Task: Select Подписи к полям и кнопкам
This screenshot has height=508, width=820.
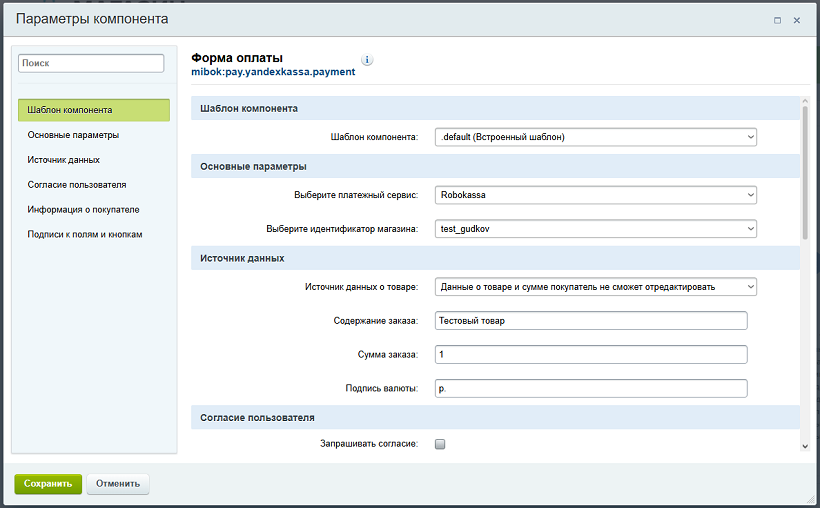Action: pos(85,235)
